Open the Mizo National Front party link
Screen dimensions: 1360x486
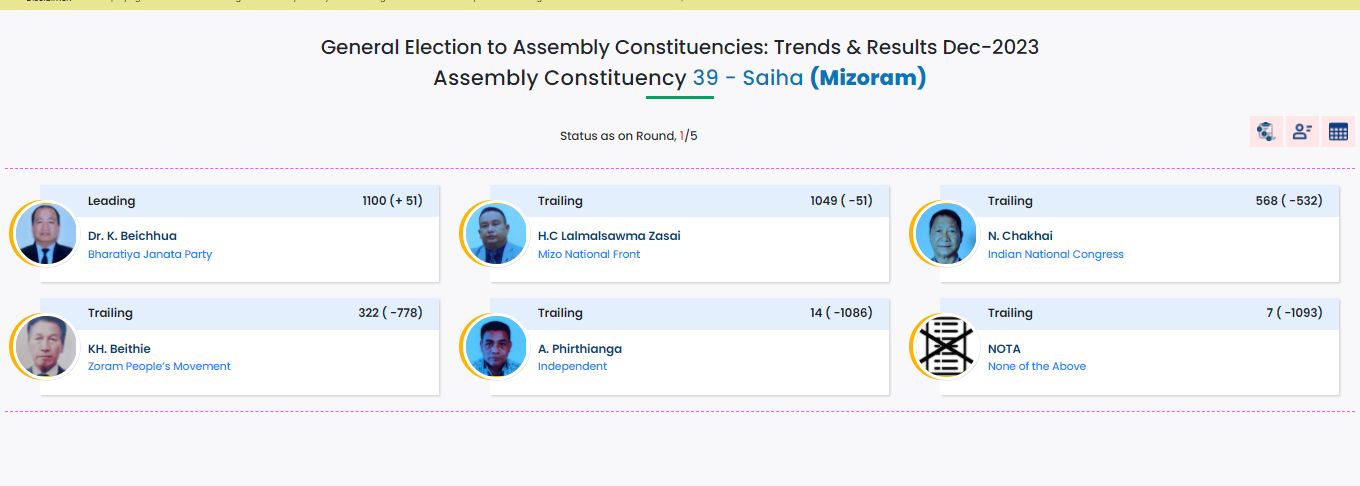click(x=589, y=254)
